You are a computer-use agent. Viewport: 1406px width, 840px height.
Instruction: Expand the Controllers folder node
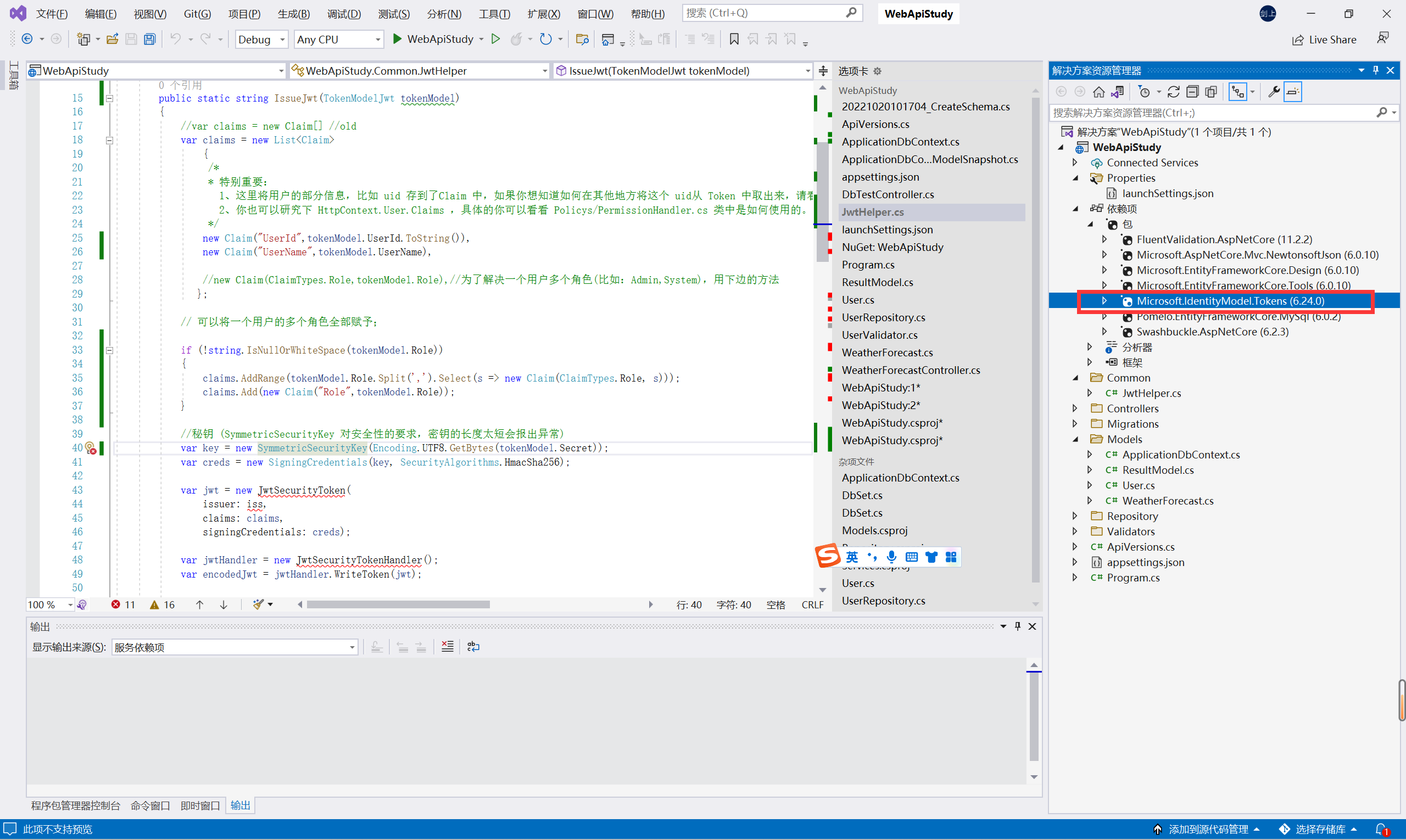1075,408
